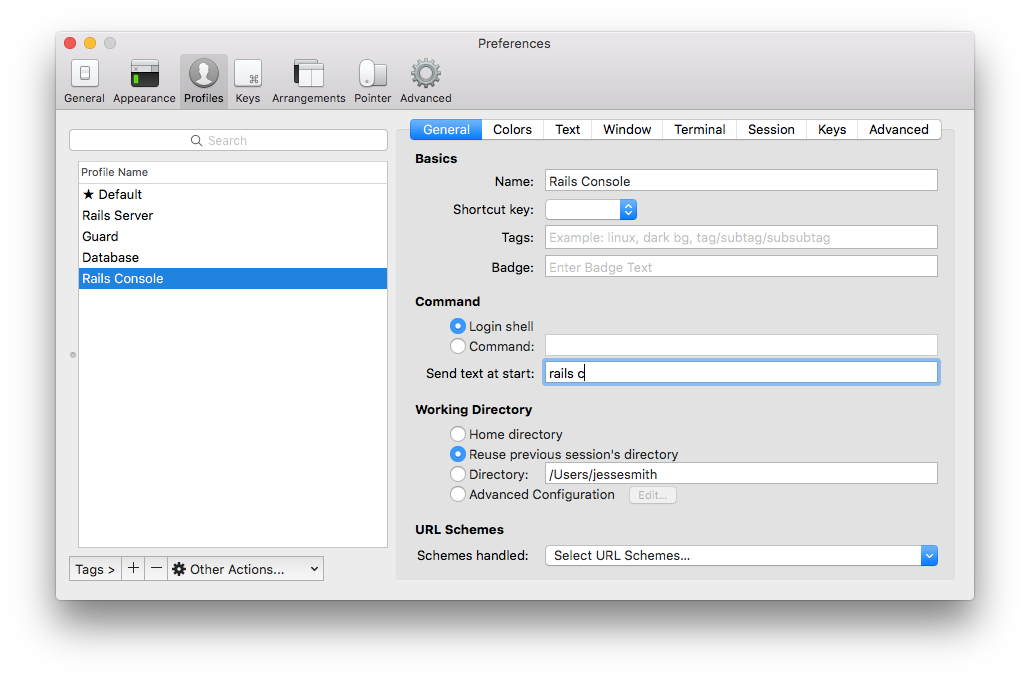Open the Pointer preferences icon
1030x680 pixels.
click(x=372, y=81)
